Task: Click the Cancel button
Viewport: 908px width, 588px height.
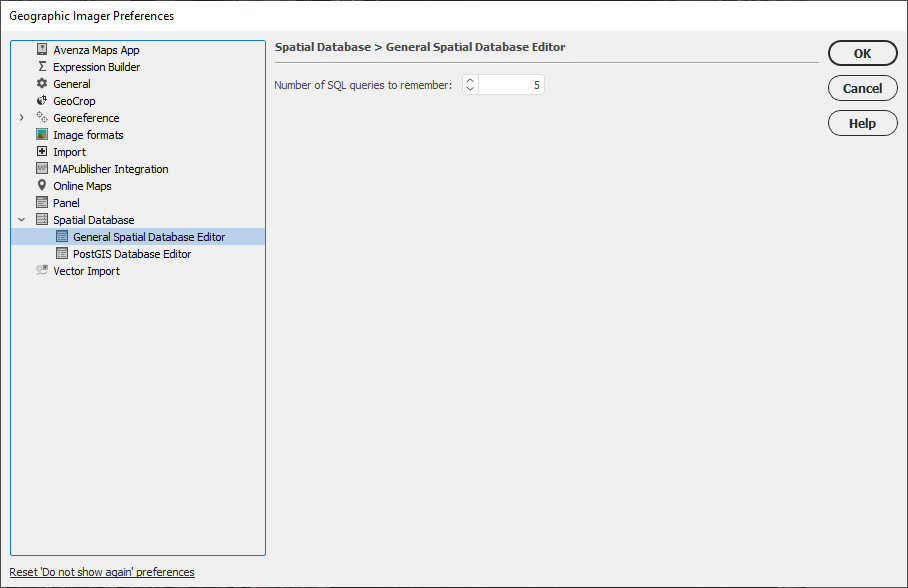Action: (x=862, y=88)
